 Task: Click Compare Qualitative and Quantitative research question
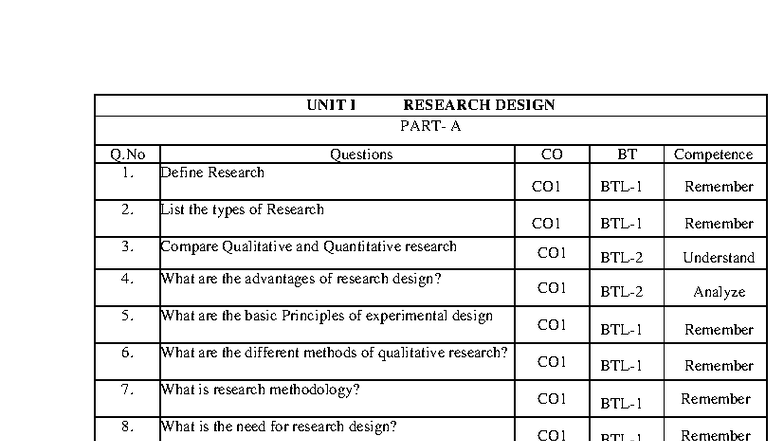308,246
